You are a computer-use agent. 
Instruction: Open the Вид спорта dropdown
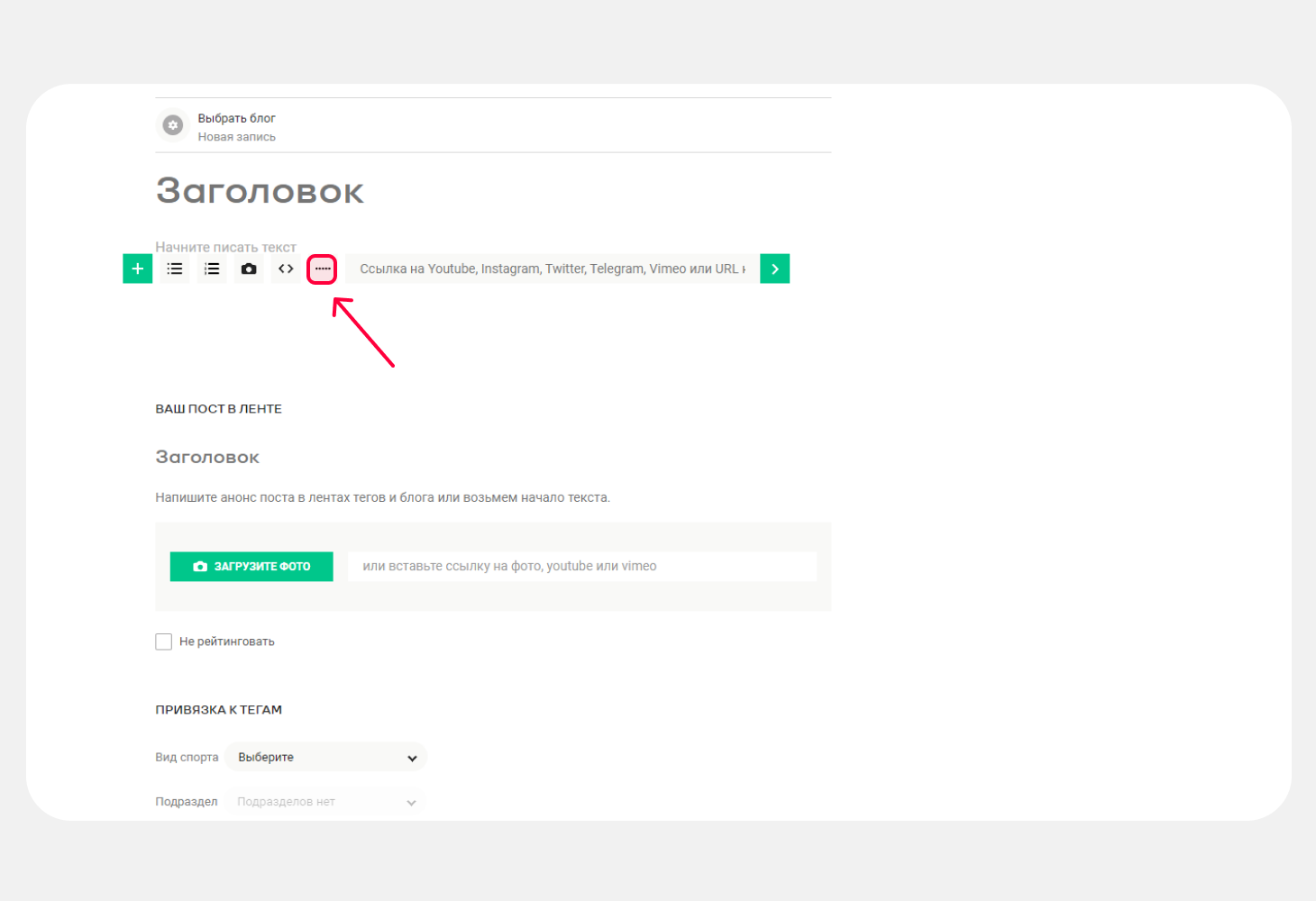click(325, 757)
